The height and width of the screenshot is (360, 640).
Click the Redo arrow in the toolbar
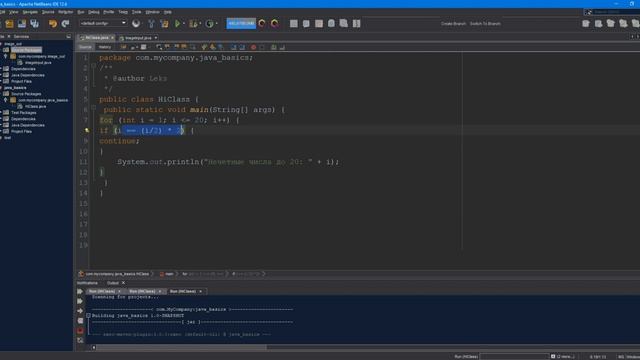65,24
